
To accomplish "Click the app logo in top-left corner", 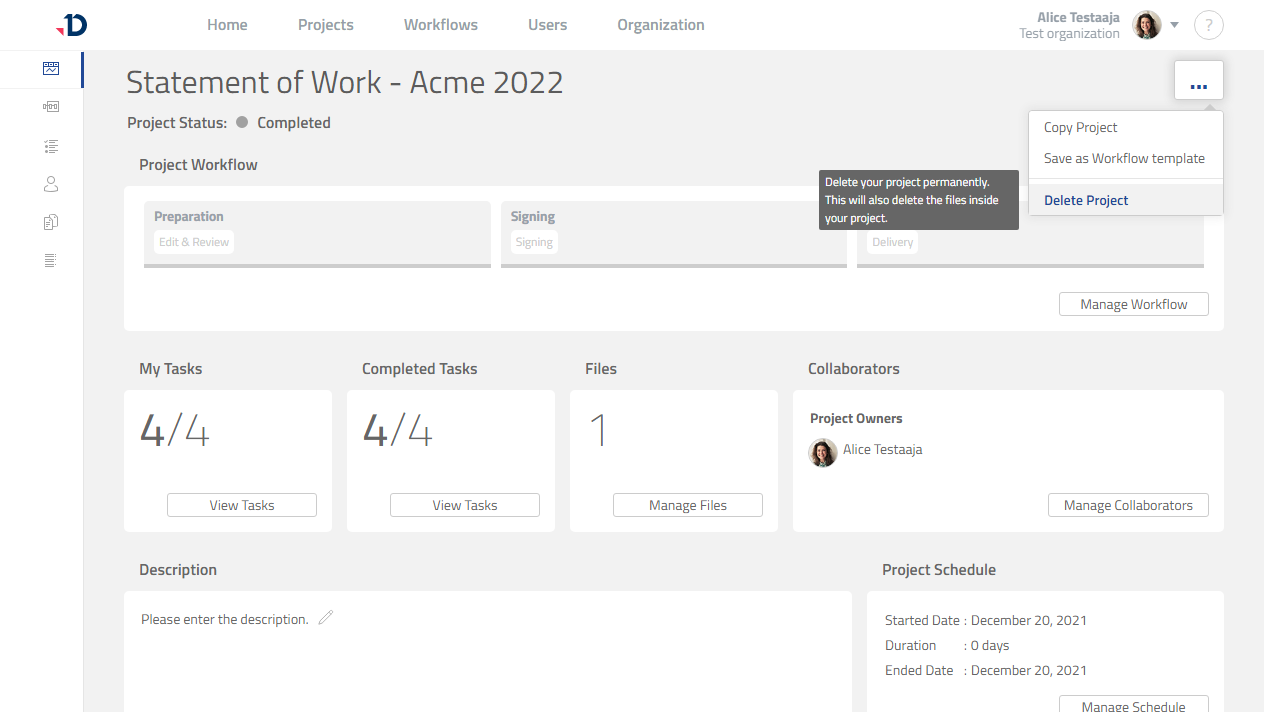I will (72, 25).
